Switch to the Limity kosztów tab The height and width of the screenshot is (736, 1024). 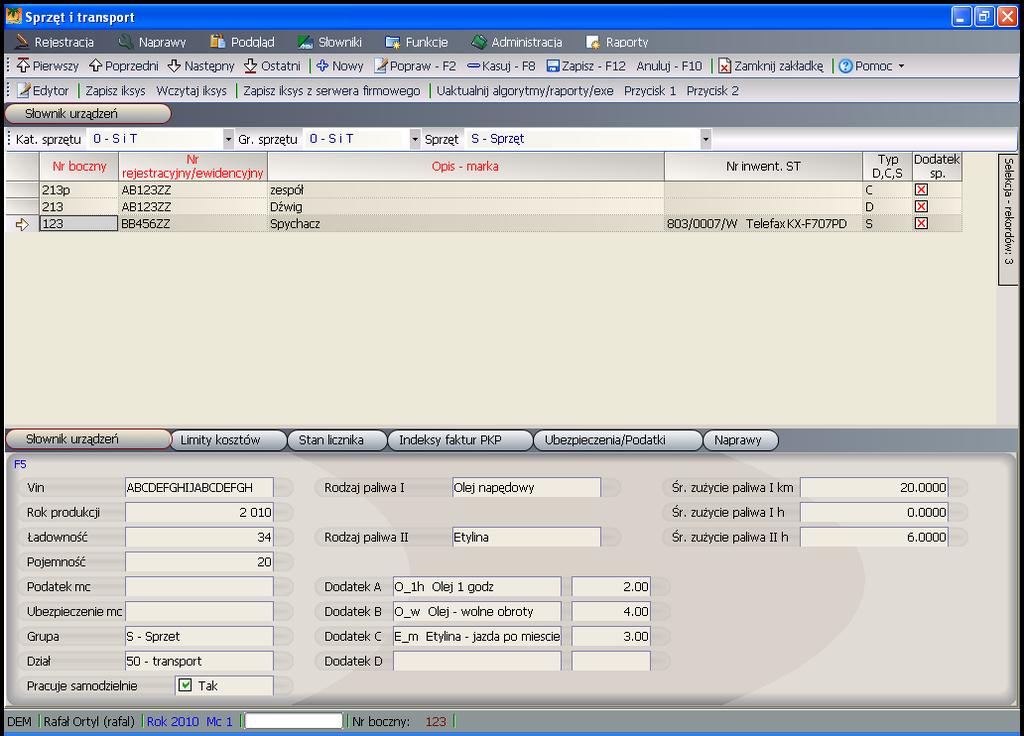point(229,440)
